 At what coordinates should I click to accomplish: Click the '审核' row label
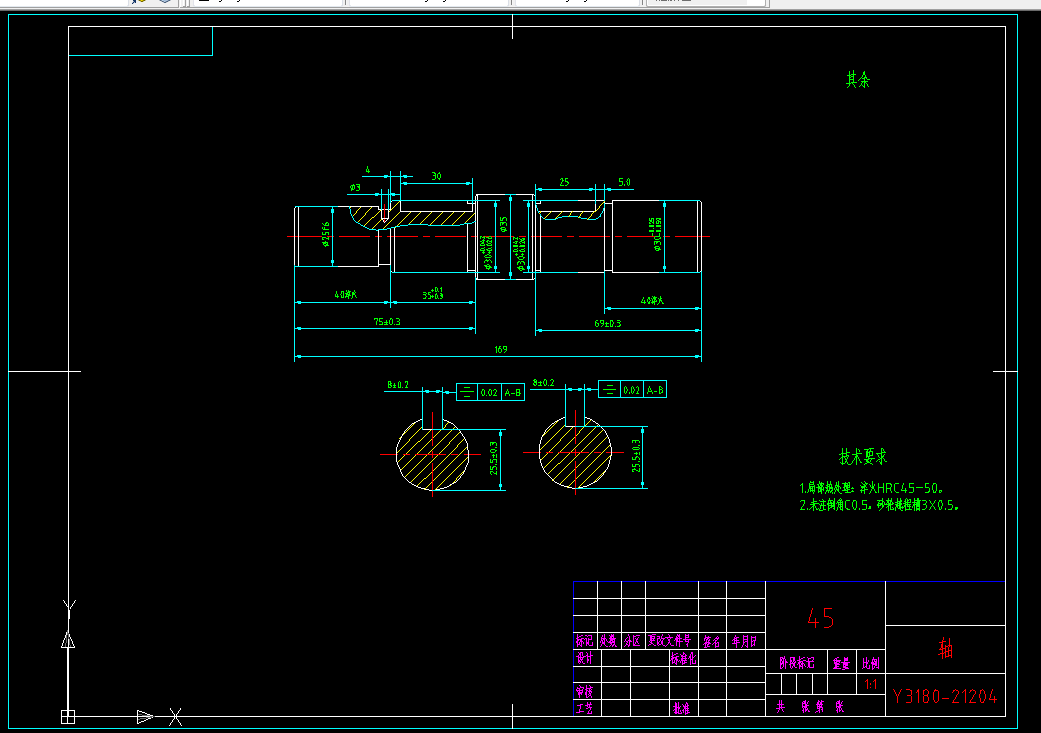(584, 691)
